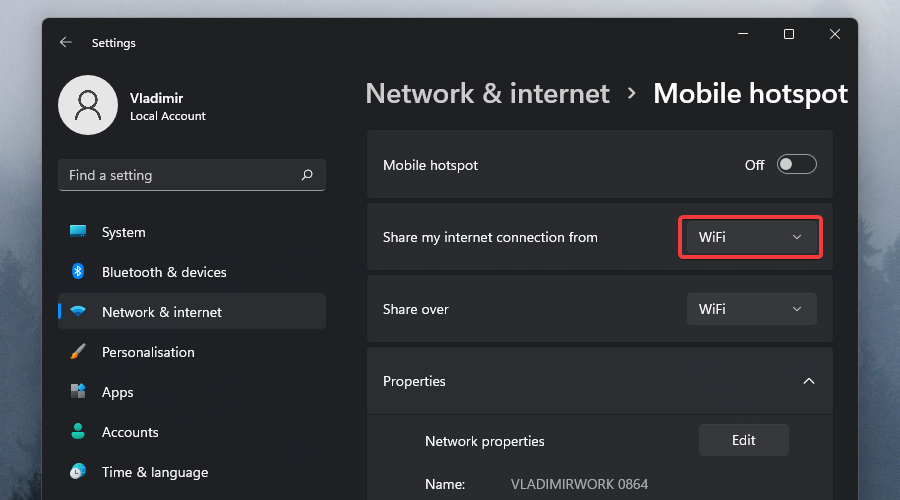Turn on the Mobile hotspot toggle
The width and height of the screenshot is (900, 500).
click(x=797, y=165)
